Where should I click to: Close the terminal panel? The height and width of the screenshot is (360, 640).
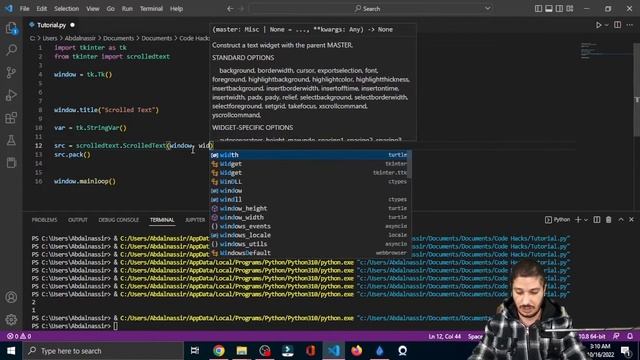631,220
